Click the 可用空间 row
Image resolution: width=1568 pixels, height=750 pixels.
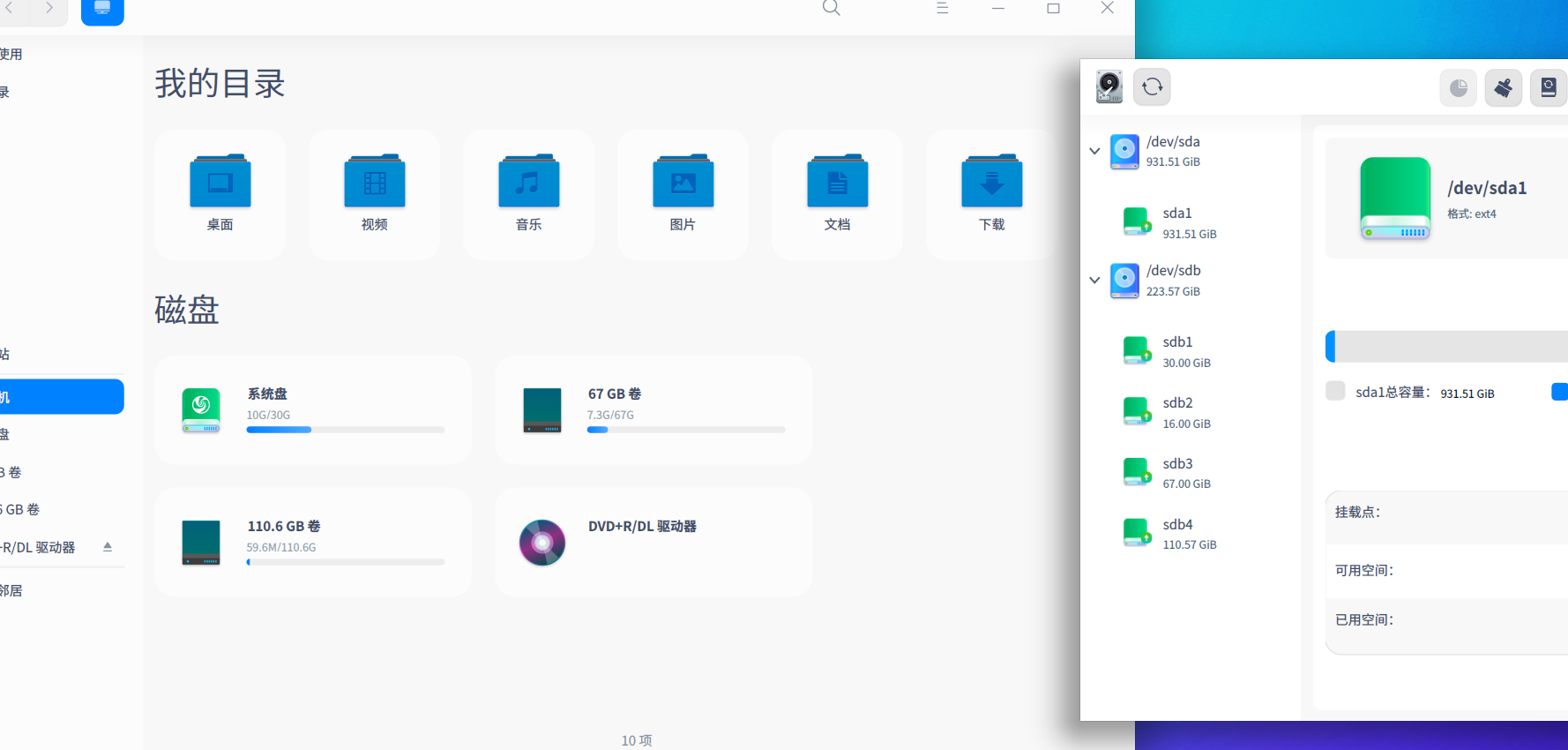coord(1446,571)
